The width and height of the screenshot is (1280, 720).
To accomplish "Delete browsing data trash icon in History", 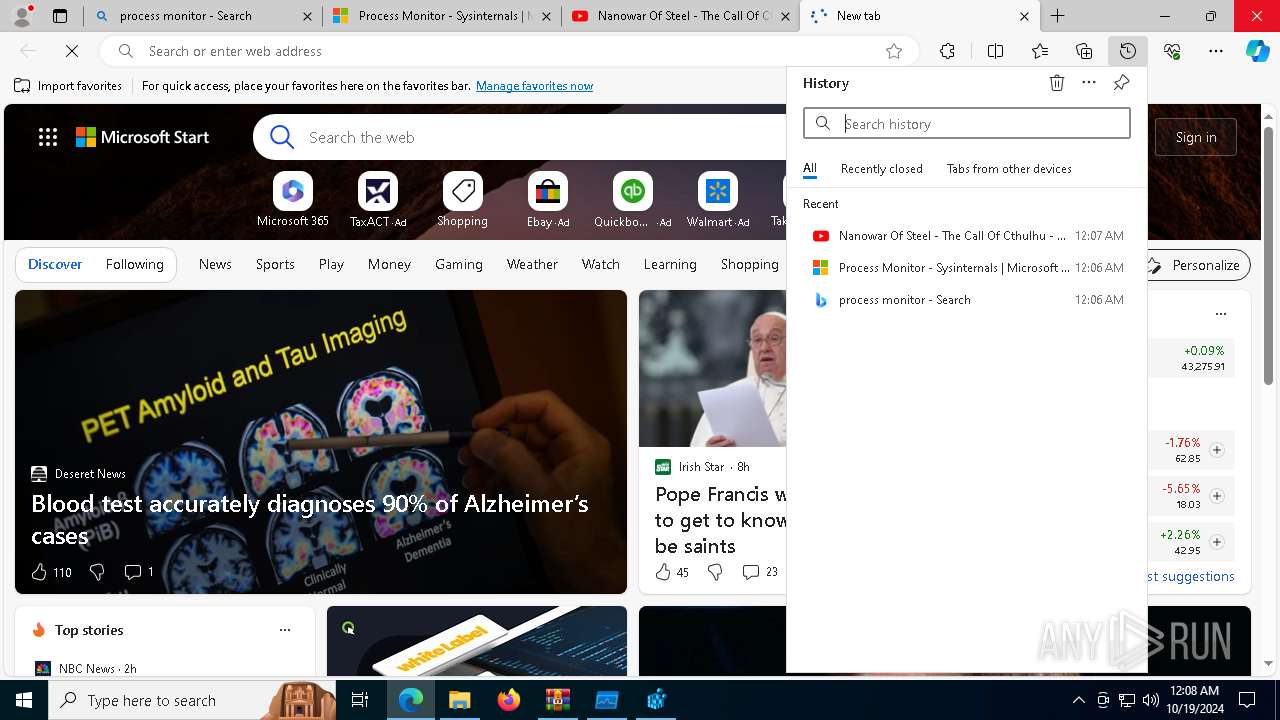I will click(x=1057, y=83).
